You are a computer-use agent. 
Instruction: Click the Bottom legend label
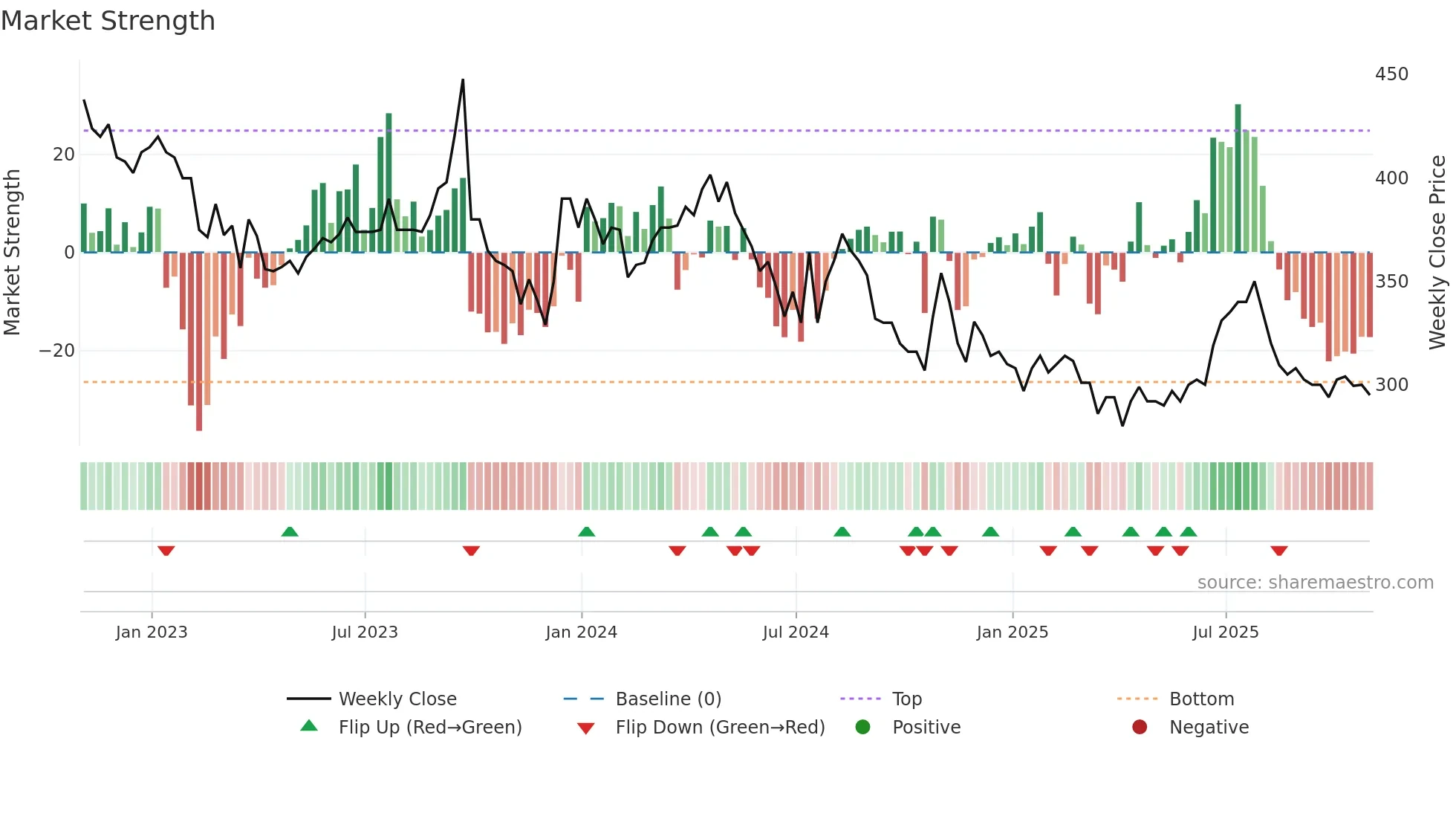coord(1201,699)
